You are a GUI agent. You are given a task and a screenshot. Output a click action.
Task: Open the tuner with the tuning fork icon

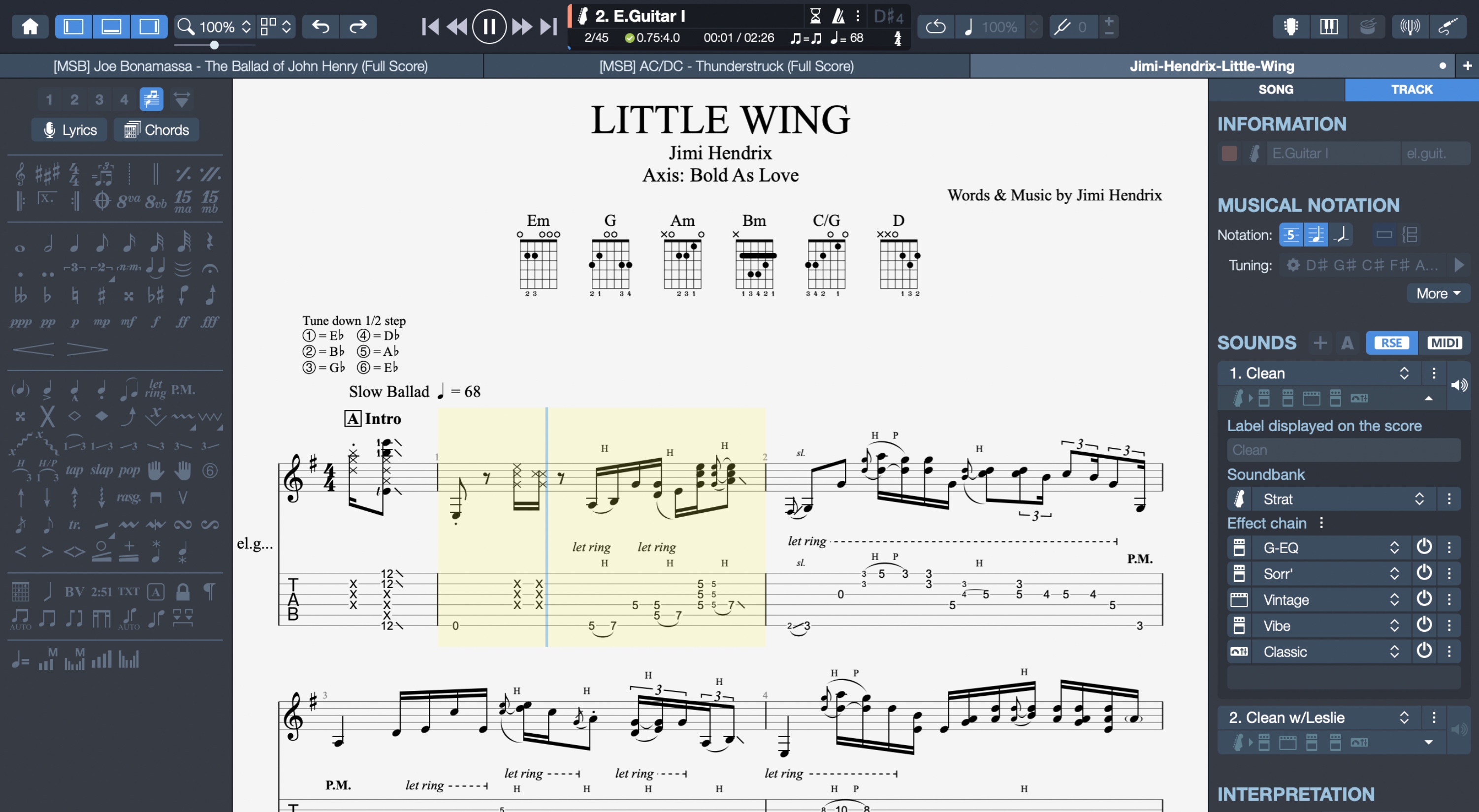(x=1410, y=27)
